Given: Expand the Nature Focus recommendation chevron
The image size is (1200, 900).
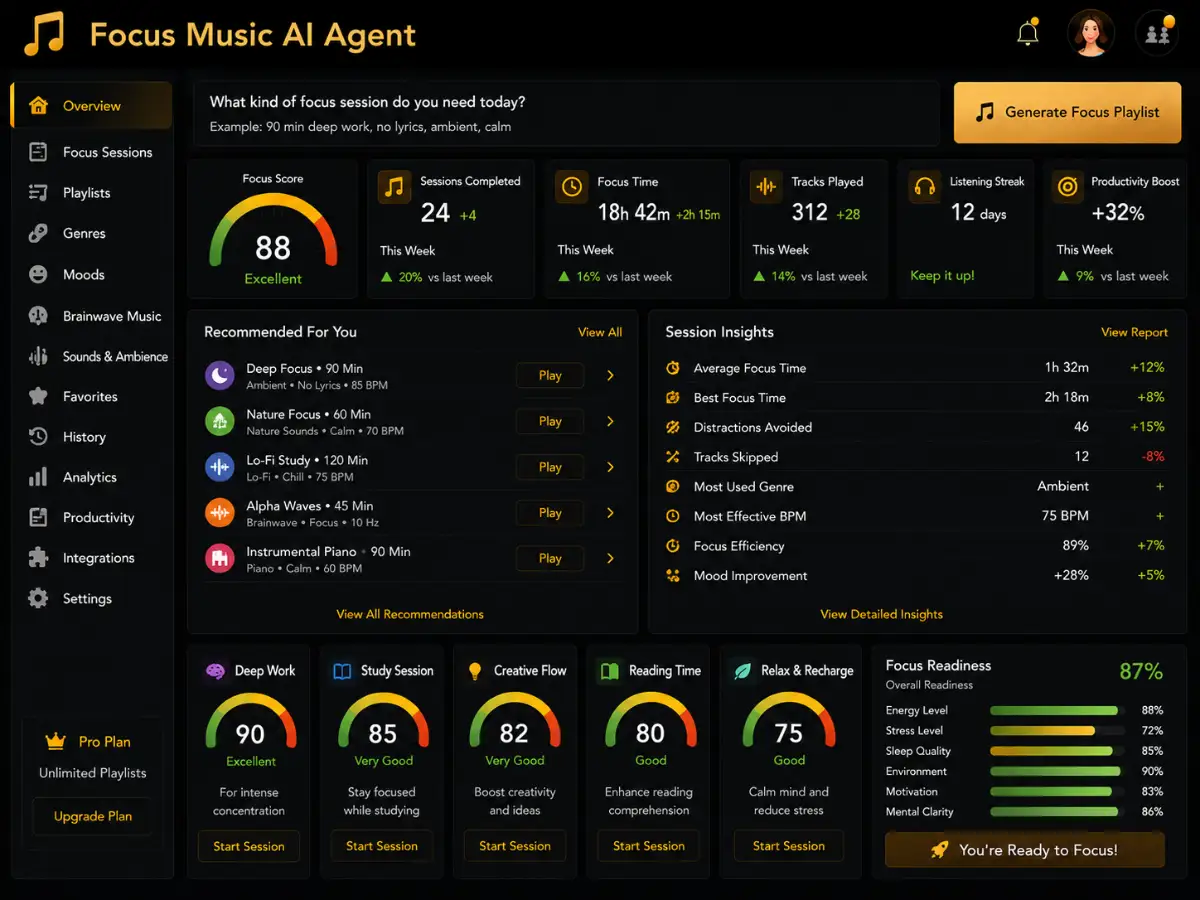Looking at the screenshot, I should click(x=610, y=421).
